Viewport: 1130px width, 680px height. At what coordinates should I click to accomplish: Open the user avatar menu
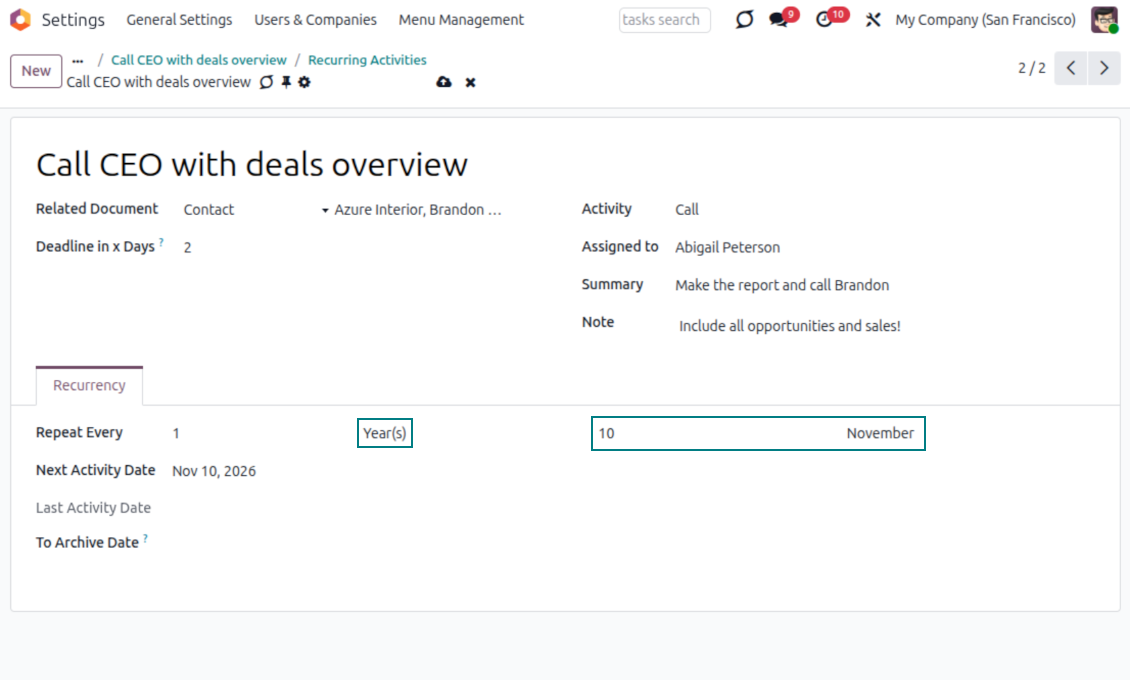tap(1104, 20)
